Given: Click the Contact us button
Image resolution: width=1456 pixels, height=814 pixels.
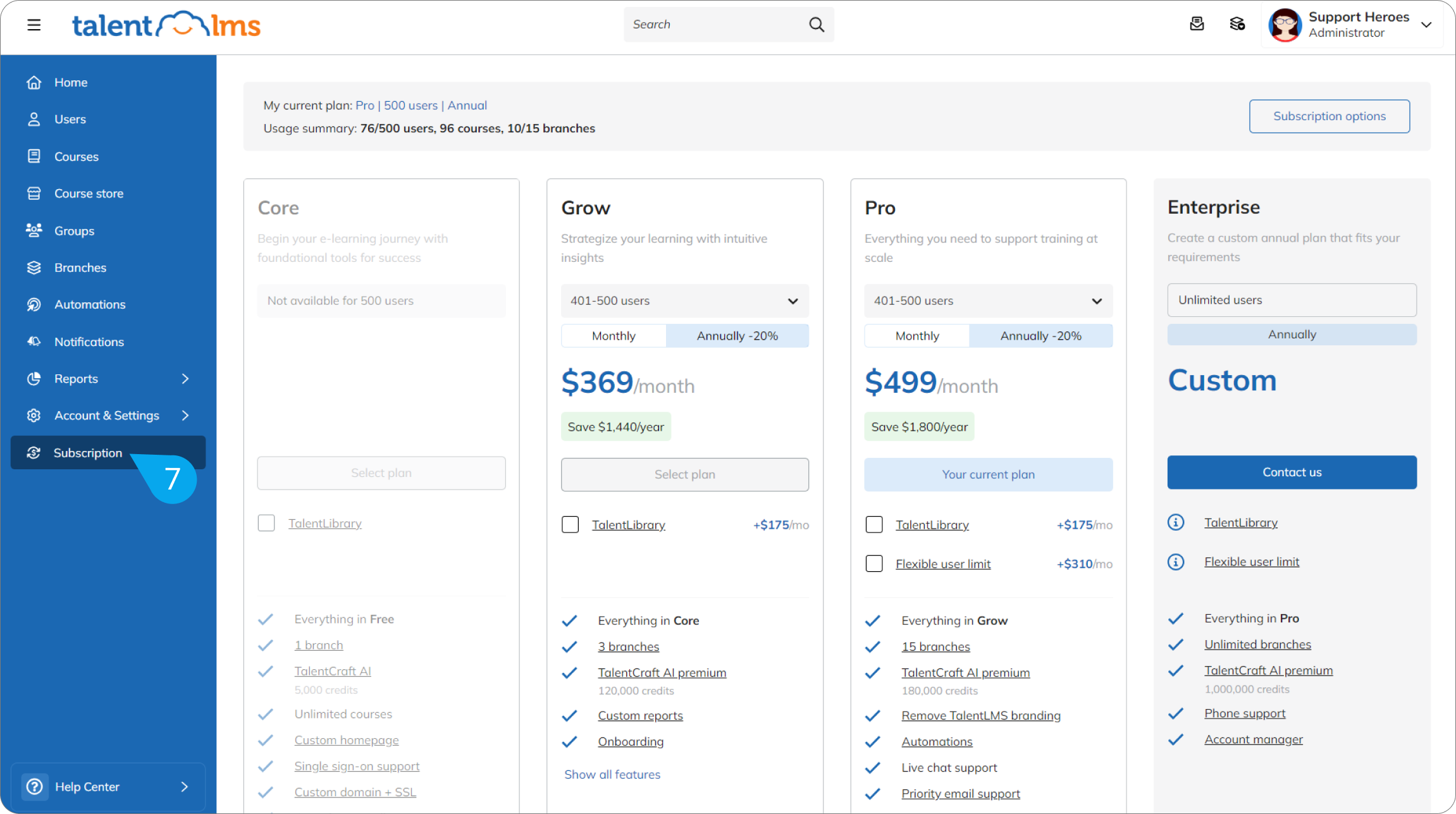Looking at the screenshot, I should (1292, 472).
